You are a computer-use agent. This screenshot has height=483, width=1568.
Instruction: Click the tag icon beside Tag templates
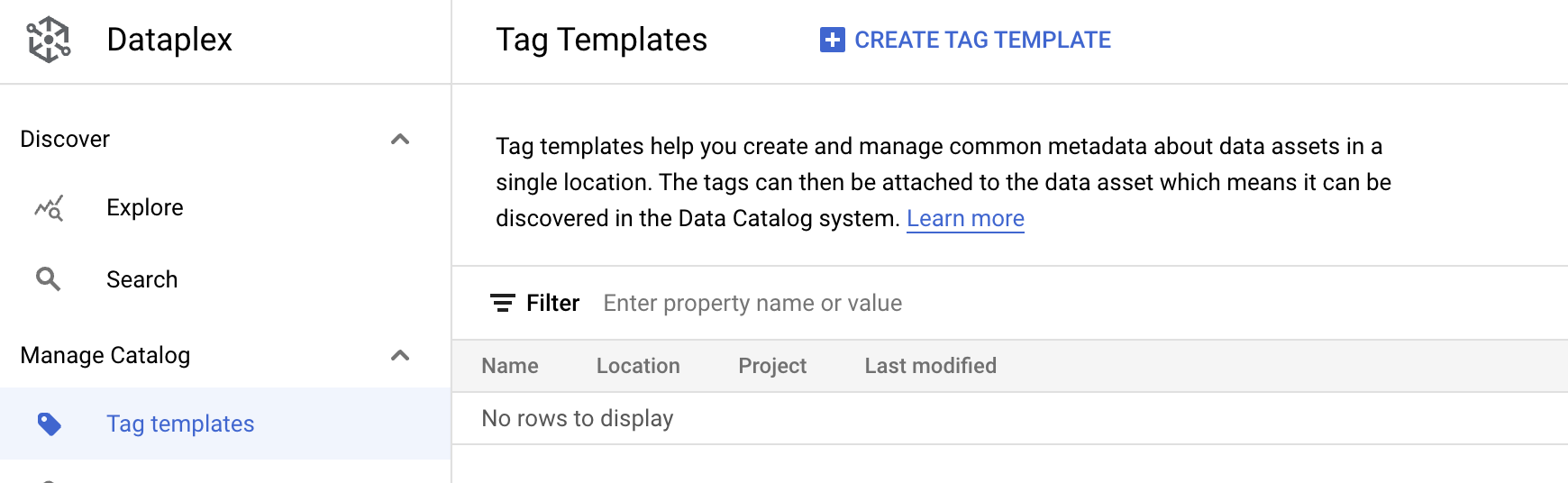tap(50, 424)
